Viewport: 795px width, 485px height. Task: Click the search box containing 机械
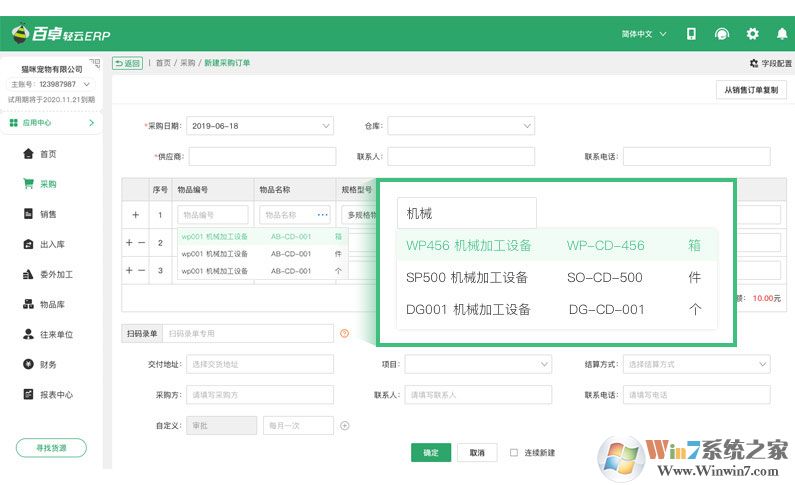(466, 213)
